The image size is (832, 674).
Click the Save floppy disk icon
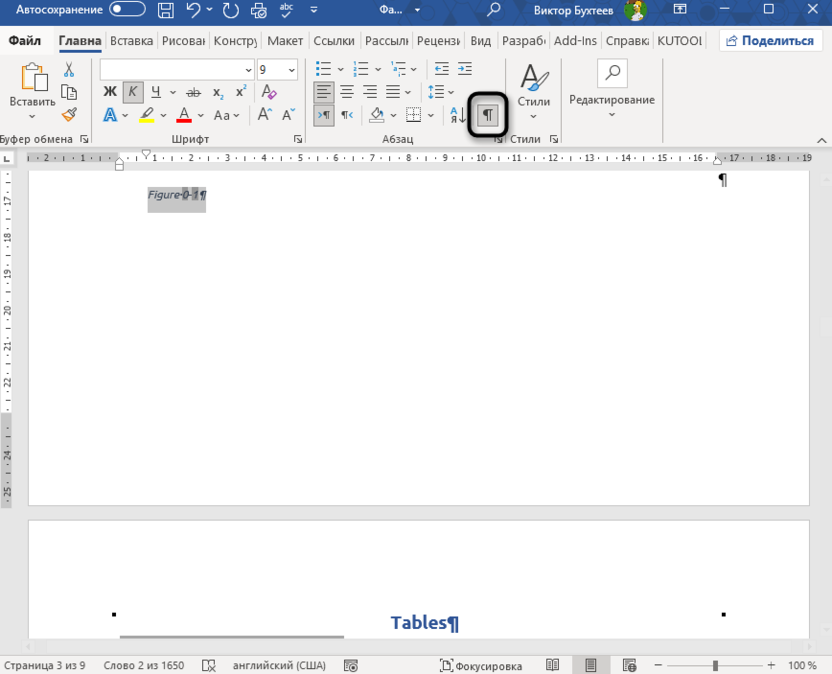click(x=166, y=11)
